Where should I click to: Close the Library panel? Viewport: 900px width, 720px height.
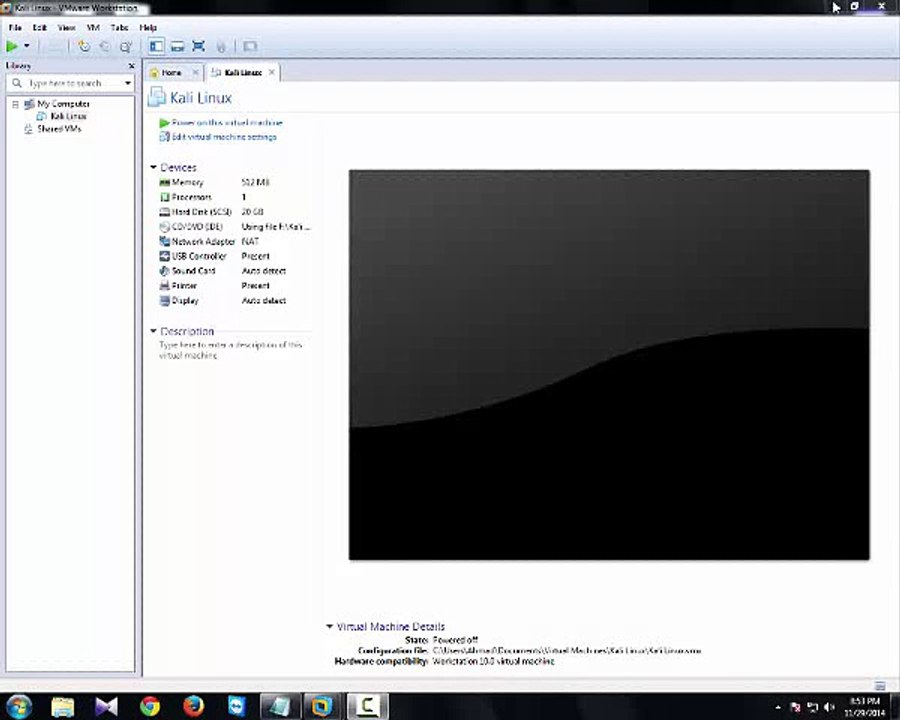click(x=131, y=66)
